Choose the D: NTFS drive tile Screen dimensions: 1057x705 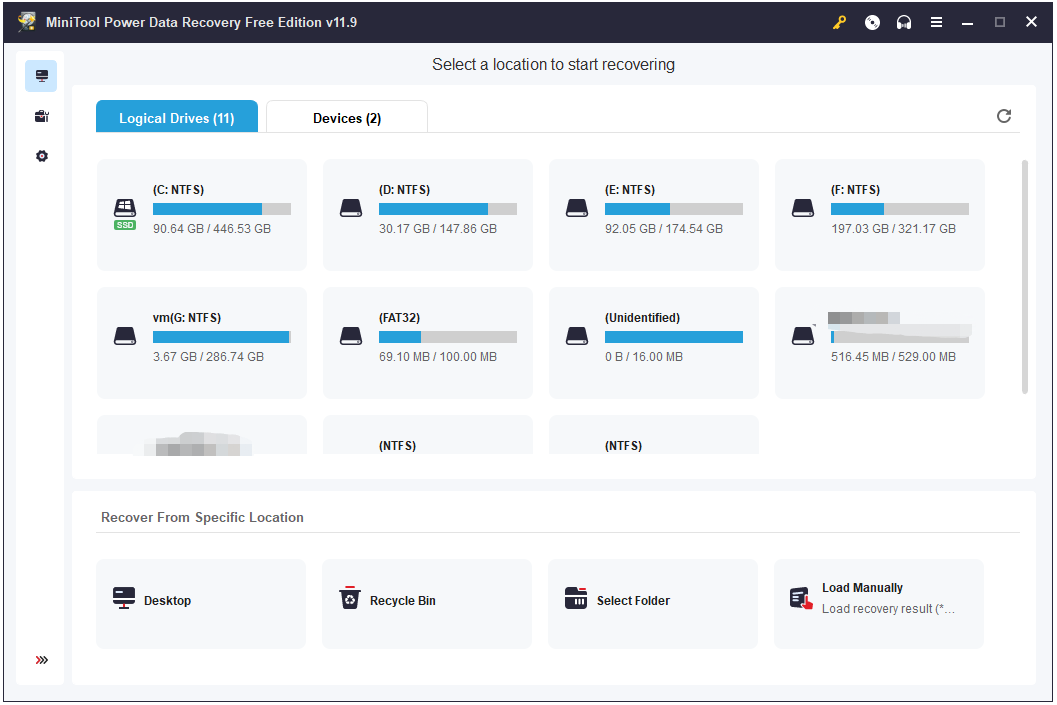pyautogui.click(x=428, y=214)
